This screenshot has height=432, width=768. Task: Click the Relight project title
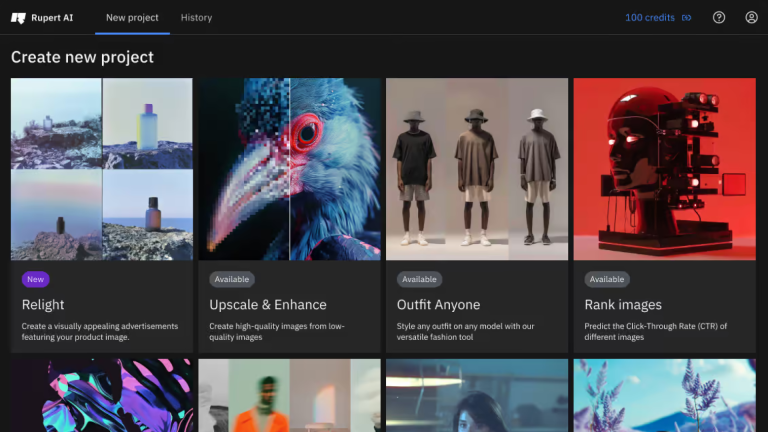tap(43, 304)
